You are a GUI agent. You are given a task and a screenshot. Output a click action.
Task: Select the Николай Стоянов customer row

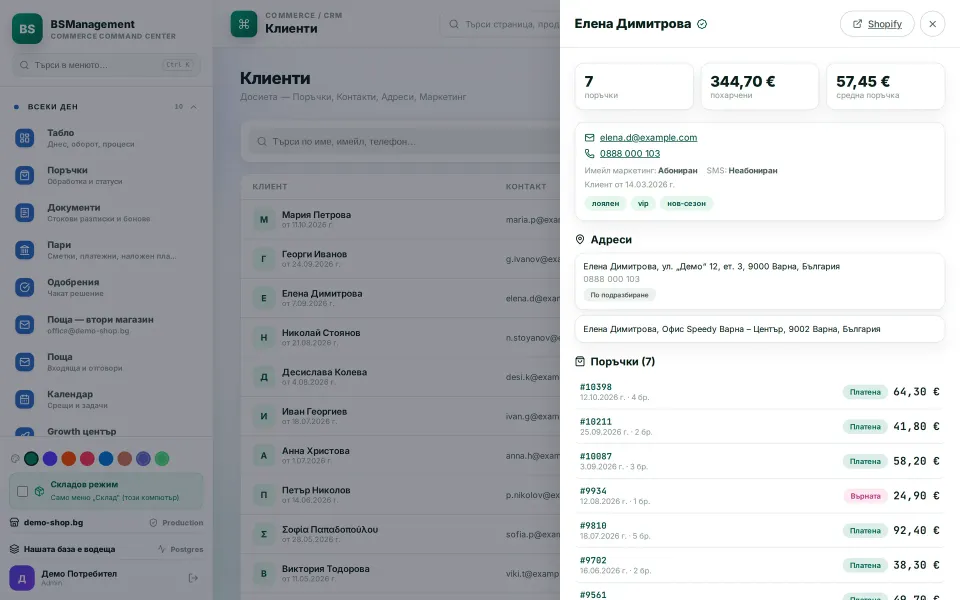click(x=400, y=337)
